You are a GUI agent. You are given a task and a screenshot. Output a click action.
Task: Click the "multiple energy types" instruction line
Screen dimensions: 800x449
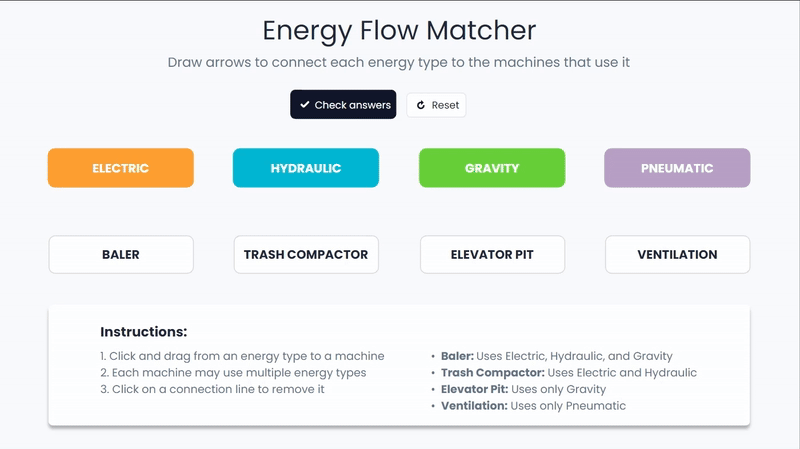233,373
